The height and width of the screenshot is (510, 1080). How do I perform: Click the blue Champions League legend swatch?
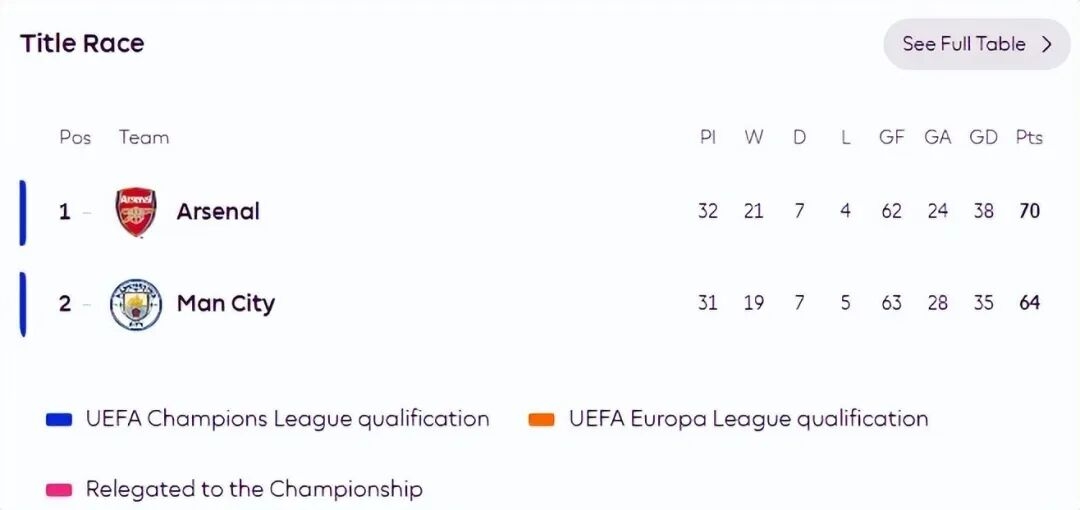60,420
